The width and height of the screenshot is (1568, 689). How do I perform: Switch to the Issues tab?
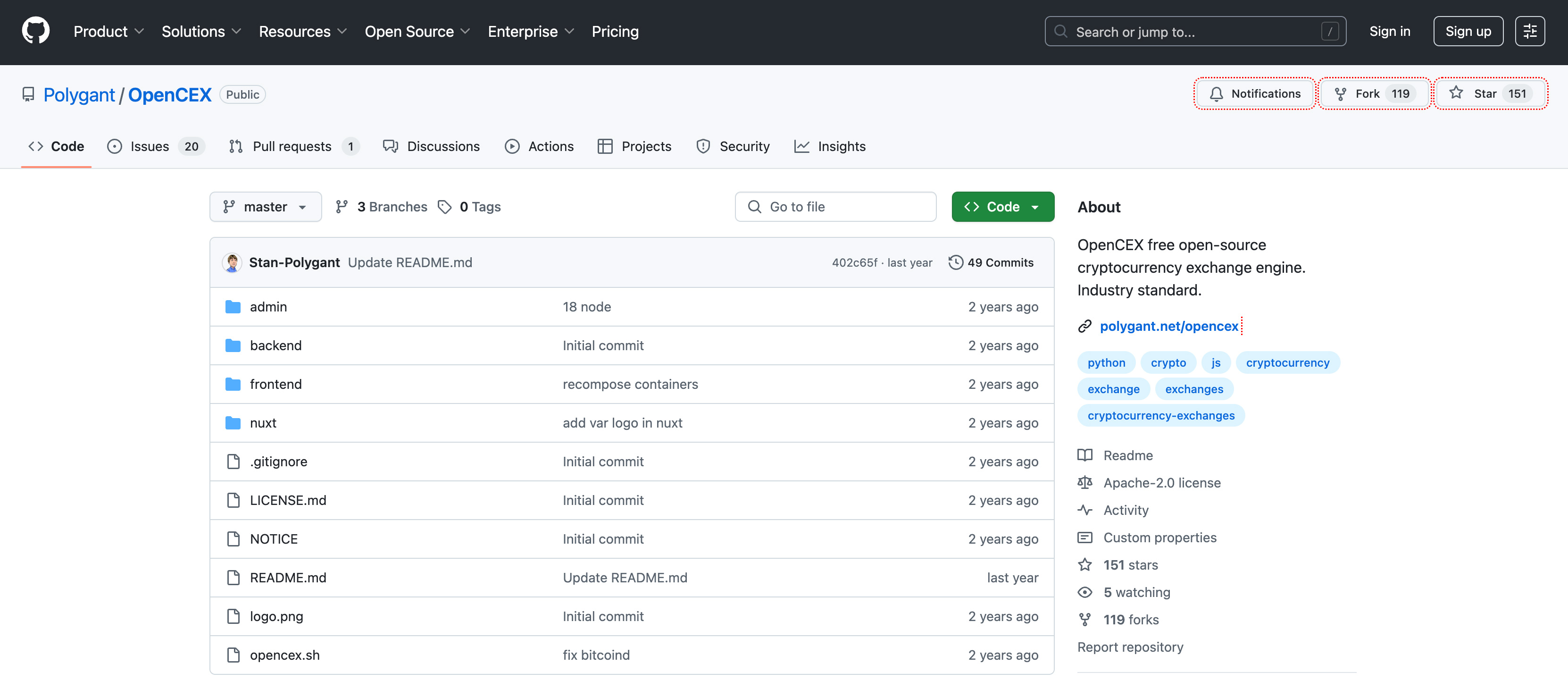click(x=150, y=146)
